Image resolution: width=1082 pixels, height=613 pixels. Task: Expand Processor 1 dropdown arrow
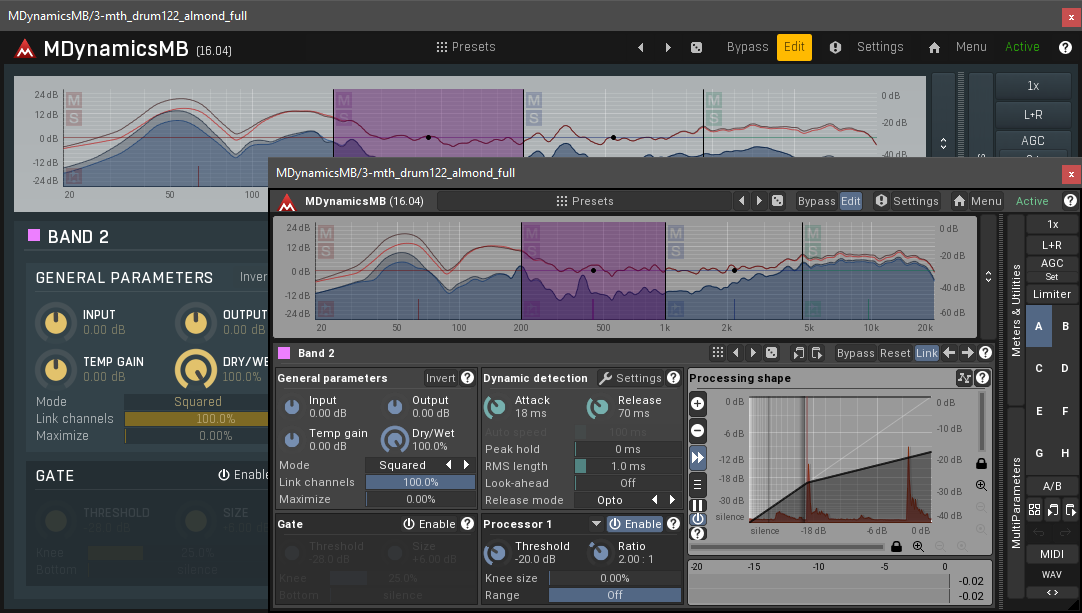coord(596,524)
